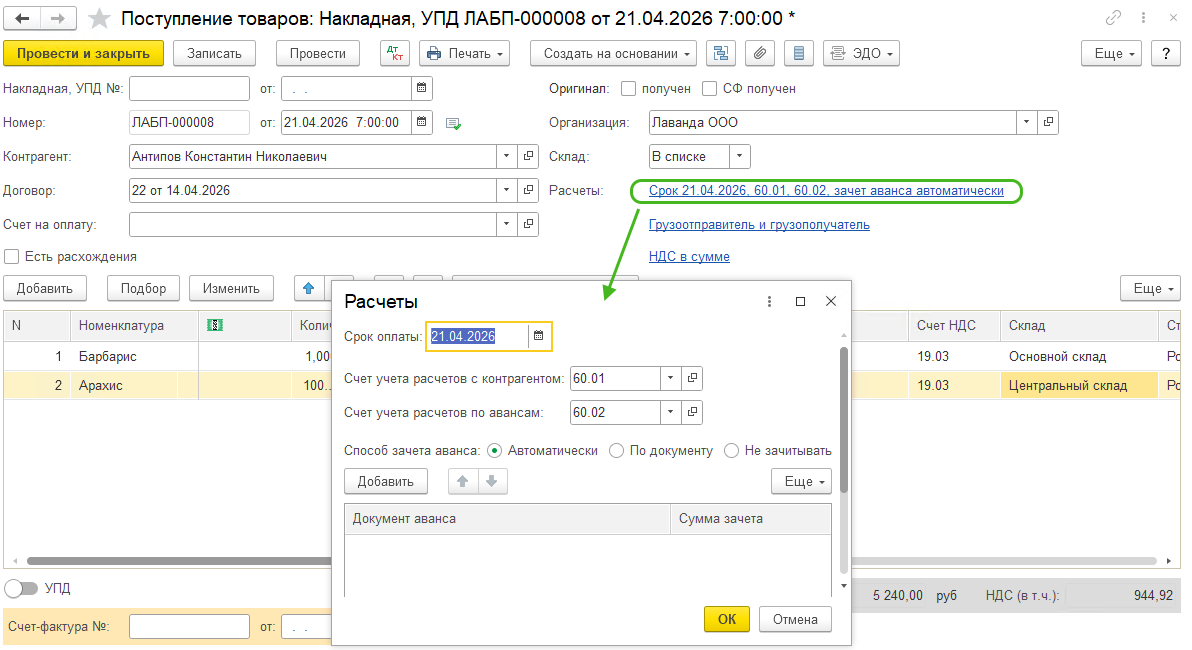Screen dimensions: 1192x650
Task: Tick СФ получен checkbox
Action: [709, 89]
